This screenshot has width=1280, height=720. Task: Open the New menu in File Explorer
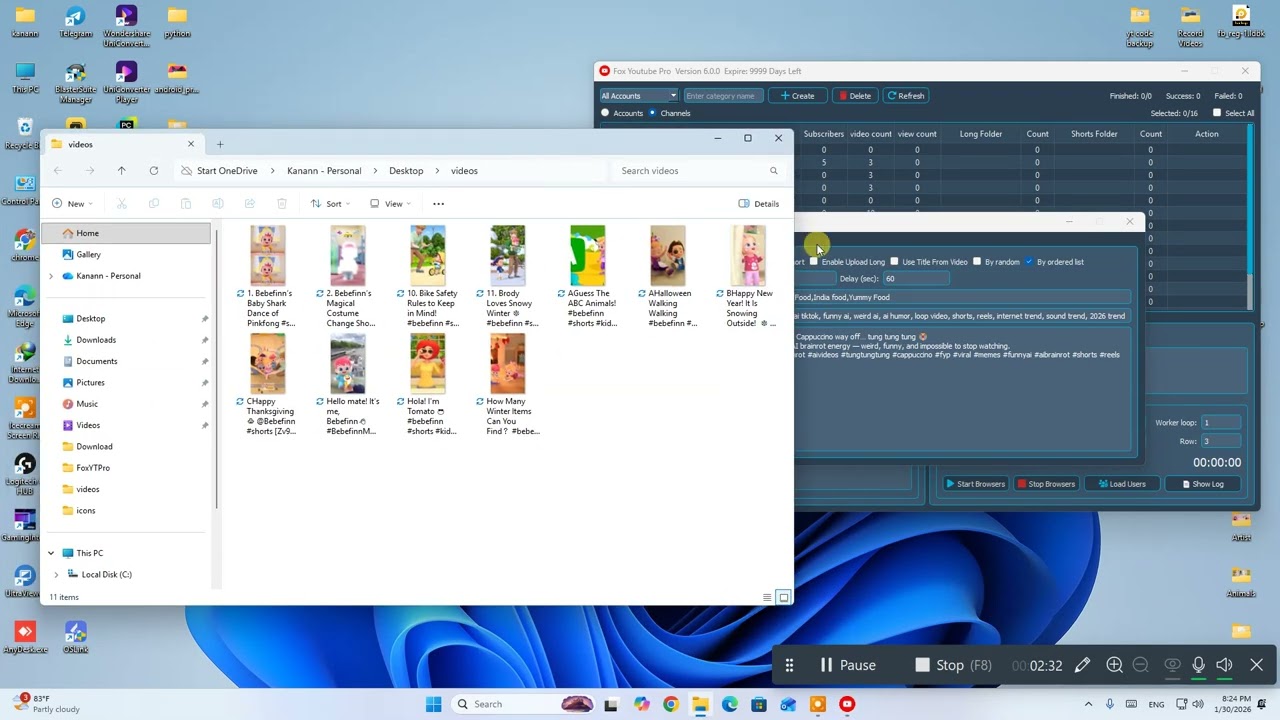point(70,204)
